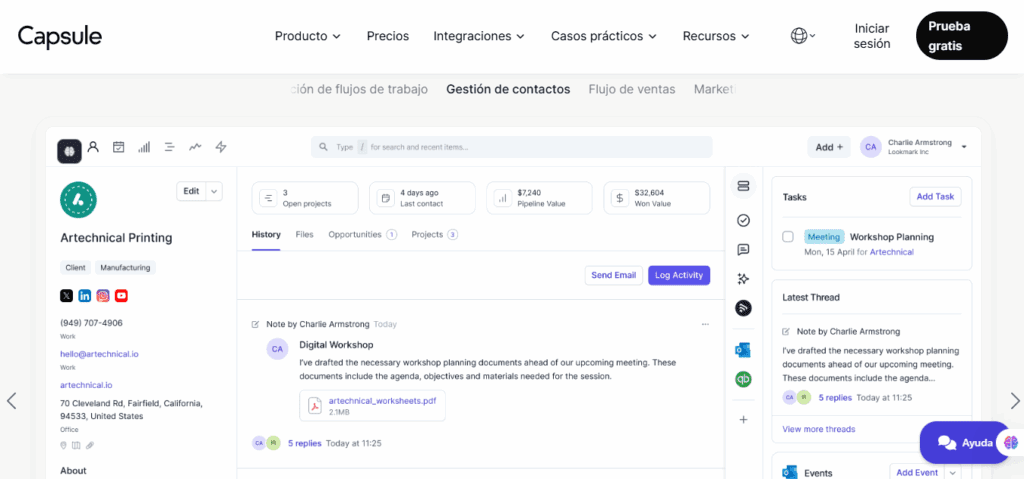Click the Won Value stat card

click(x=656, y=198)
